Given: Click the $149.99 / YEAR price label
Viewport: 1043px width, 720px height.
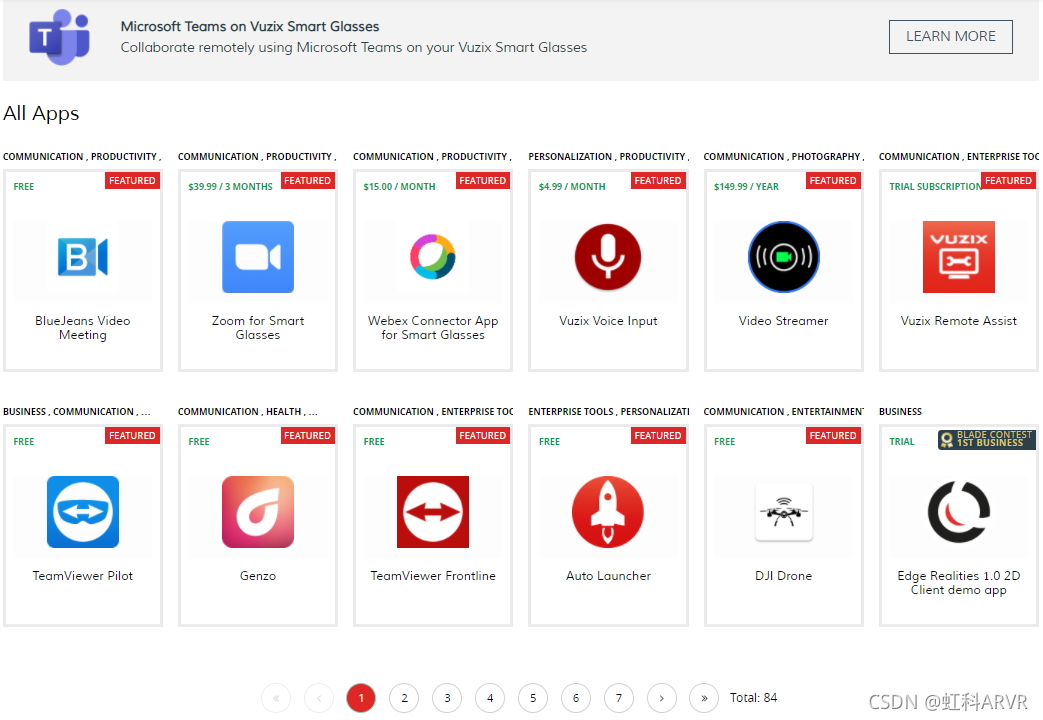Looking at the screenshot, I should 746,186.
